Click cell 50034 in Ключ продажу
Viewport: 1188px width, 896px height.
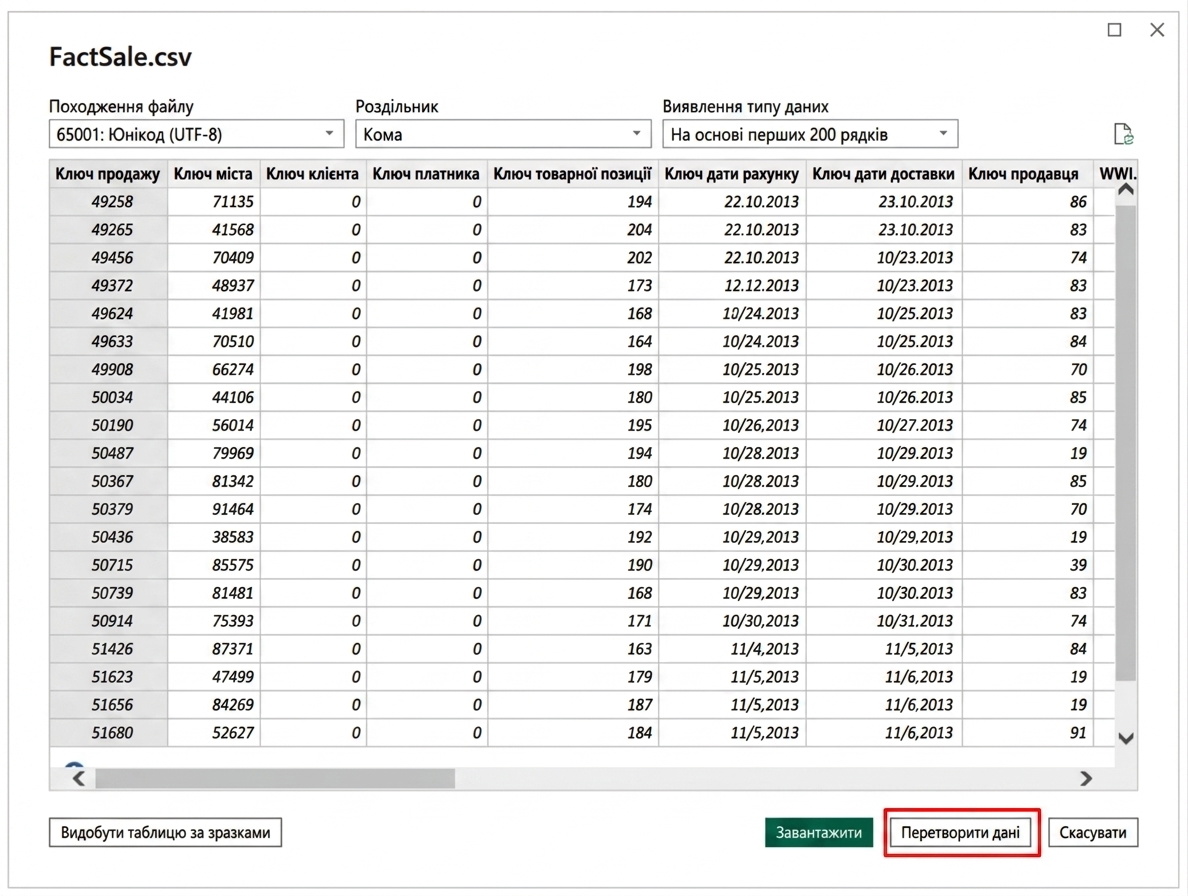click(108, 398)
